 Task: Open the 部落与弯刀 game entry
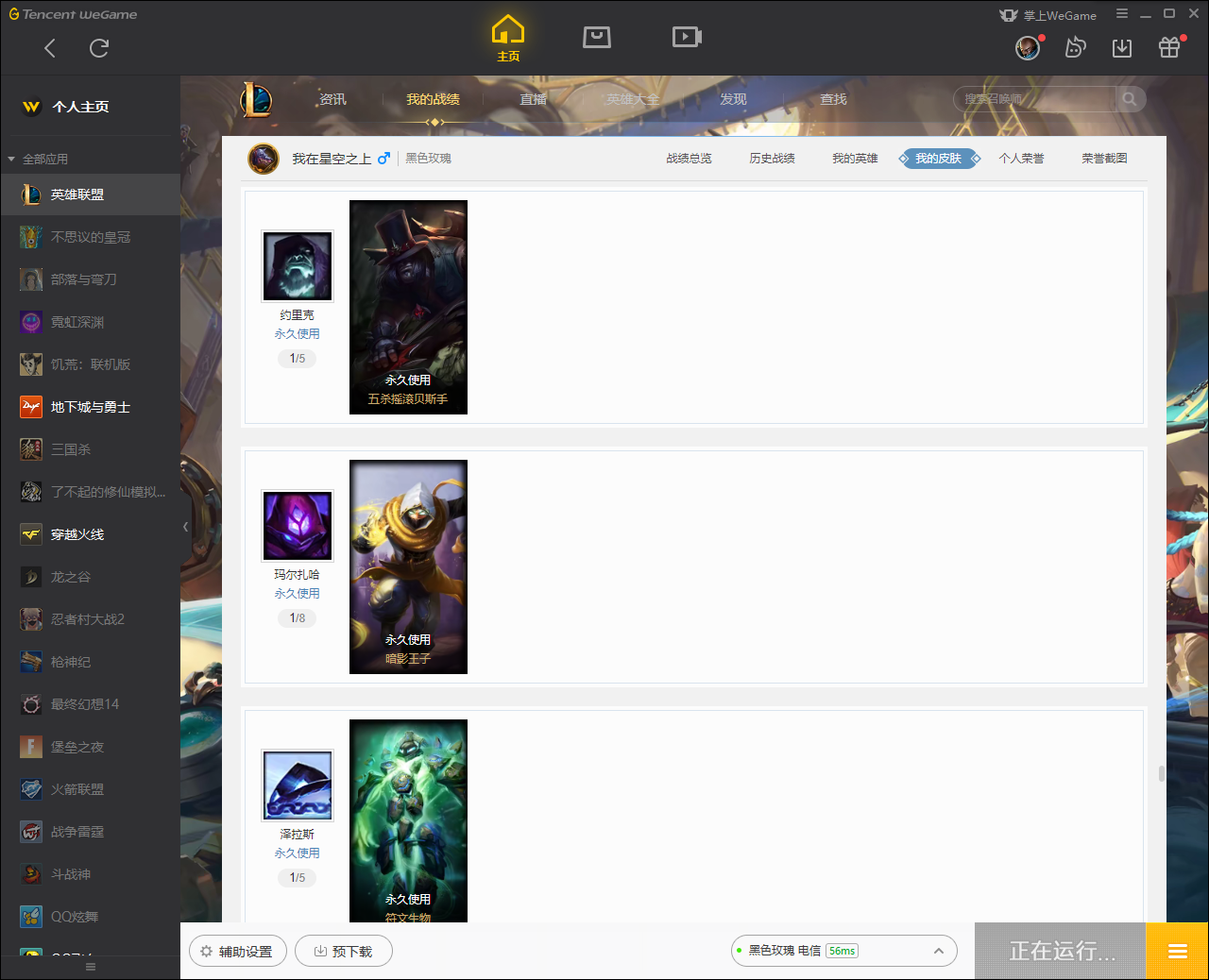point(91,279)
